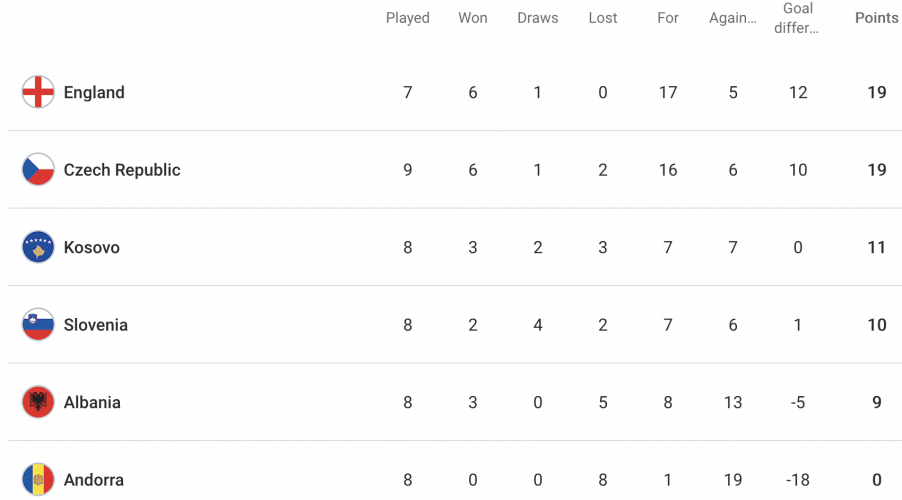Select the Draws column header
Viewport: 902px width, 500px height.
538,18
